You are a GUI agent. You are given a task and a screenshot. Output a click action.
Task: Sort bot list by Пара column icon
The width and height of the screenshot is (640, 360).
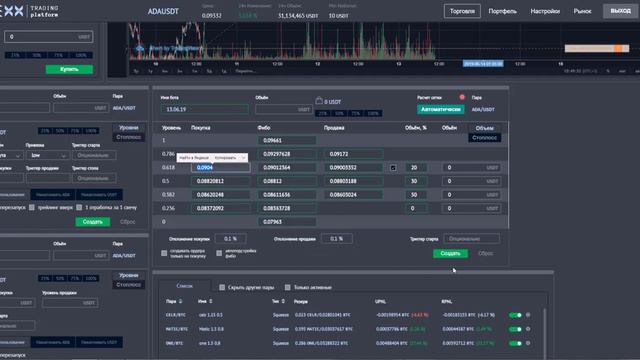180,301
